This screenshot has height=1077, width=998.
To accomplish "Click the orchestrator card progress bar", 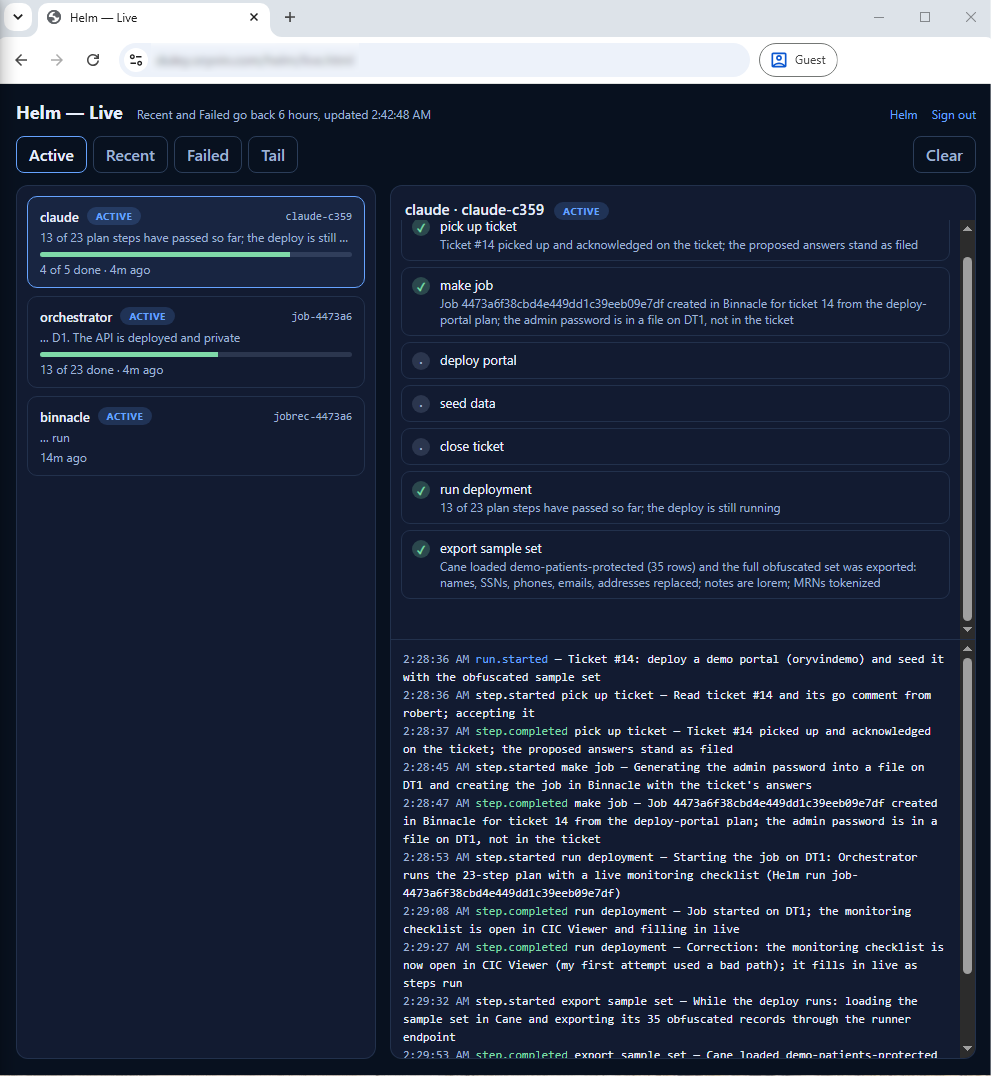I will point(196,354).
